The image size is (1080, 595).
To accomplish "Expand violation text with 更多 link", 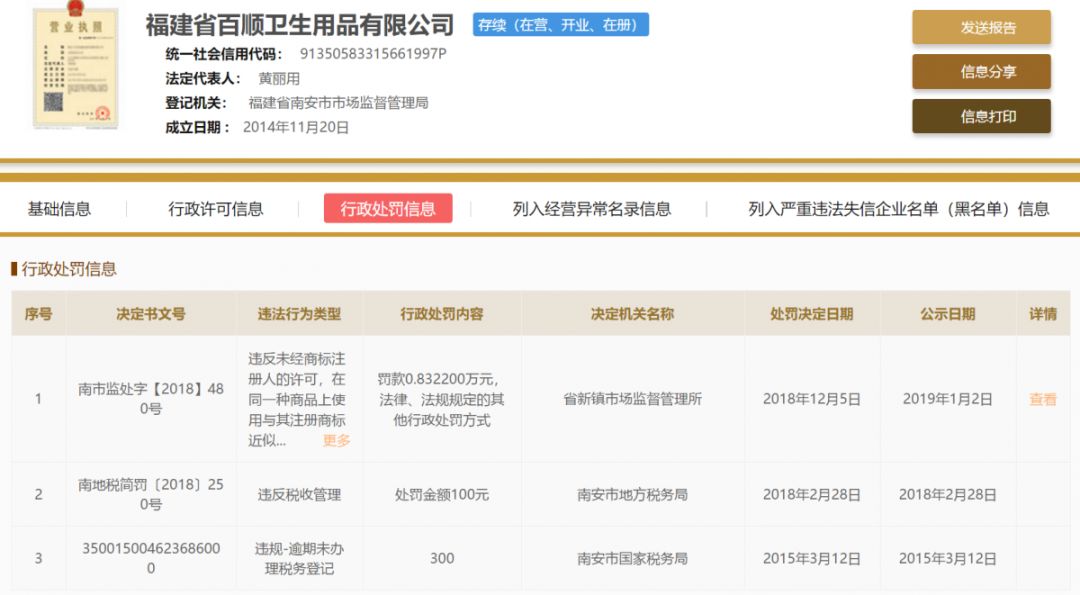I will click(336, 440).
